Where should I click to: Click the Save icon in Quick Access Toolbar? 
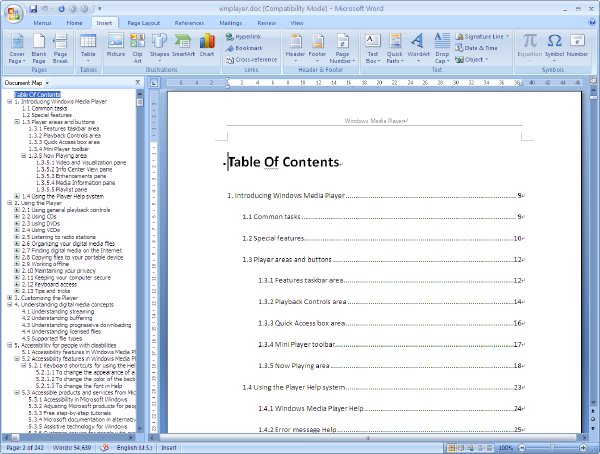33,9
